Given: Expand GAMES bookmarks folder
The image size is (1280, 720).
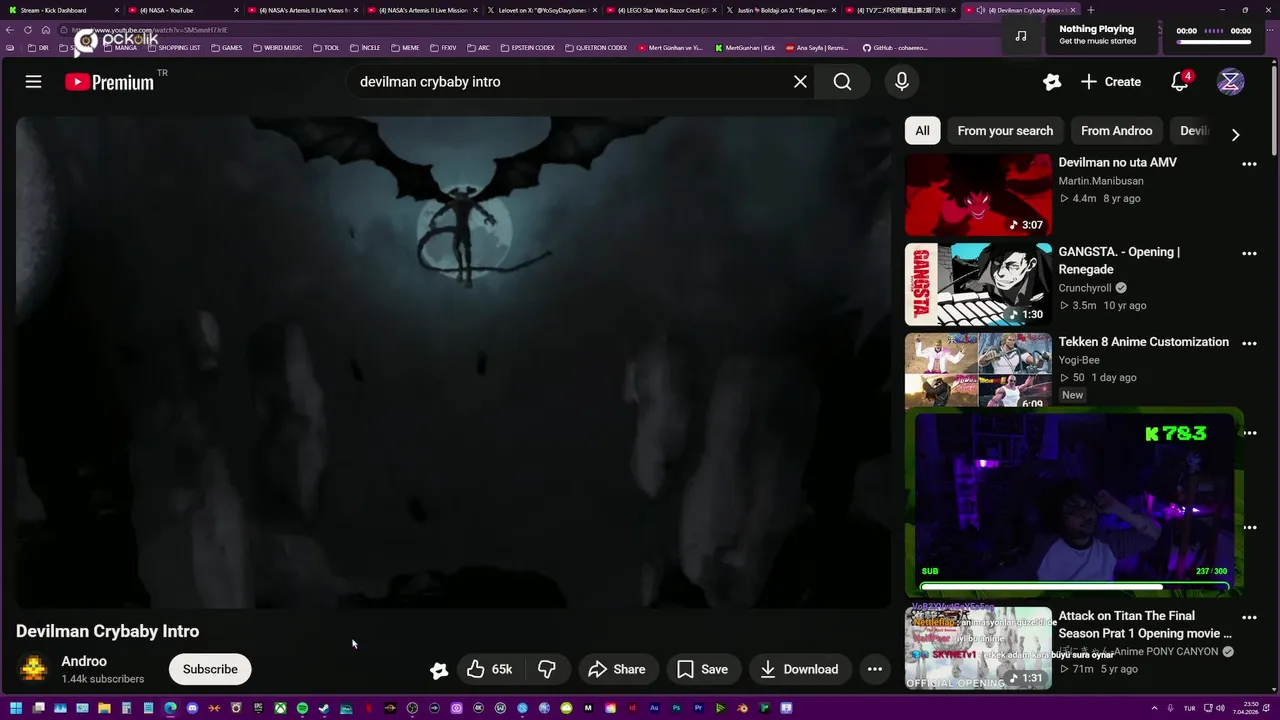Looking at the screenshot, I should (227, 48).
